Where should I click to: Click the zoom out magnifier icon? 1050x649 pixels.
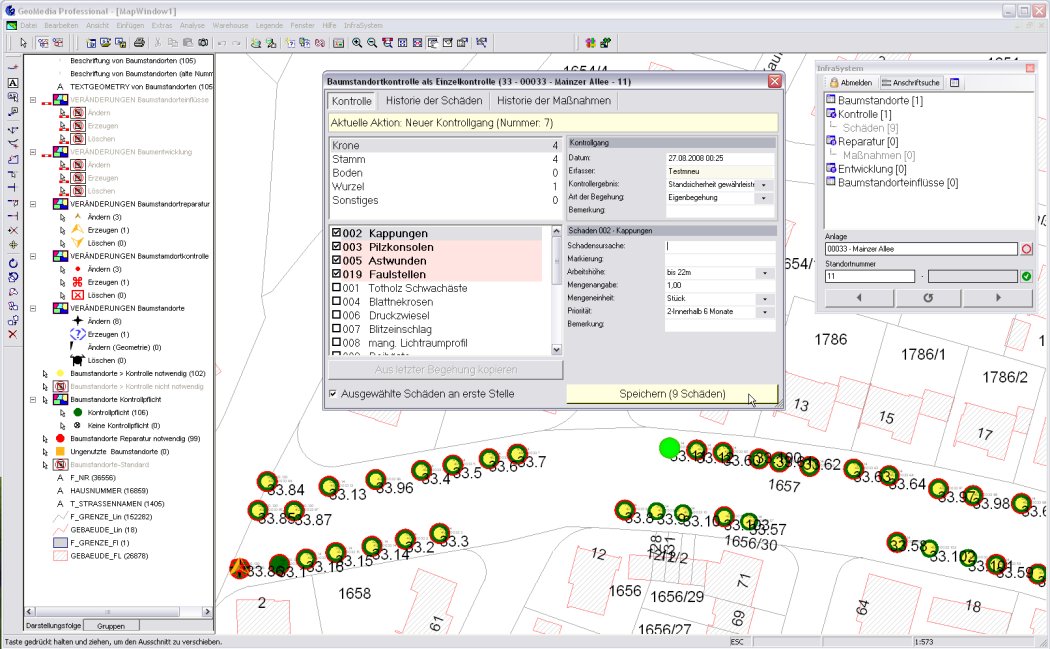(371, 43)
